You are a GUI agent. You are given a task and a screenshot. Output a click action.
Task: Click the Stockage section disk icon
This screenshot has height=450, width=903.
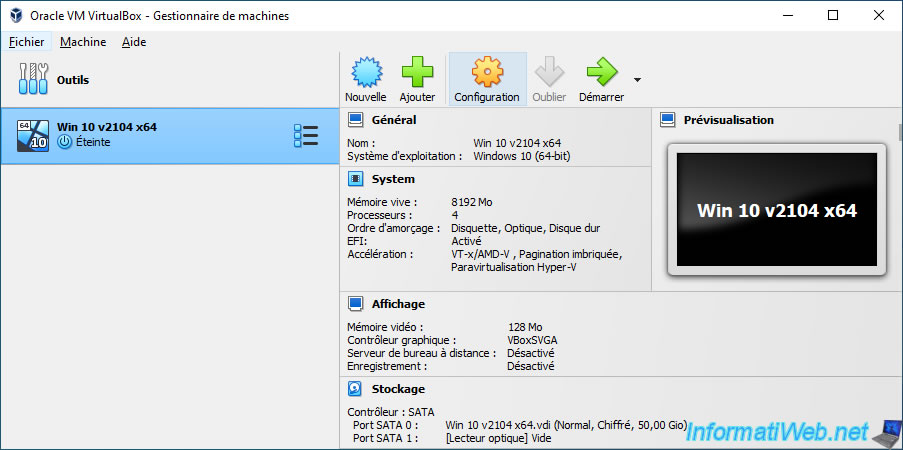click(356, 389)
